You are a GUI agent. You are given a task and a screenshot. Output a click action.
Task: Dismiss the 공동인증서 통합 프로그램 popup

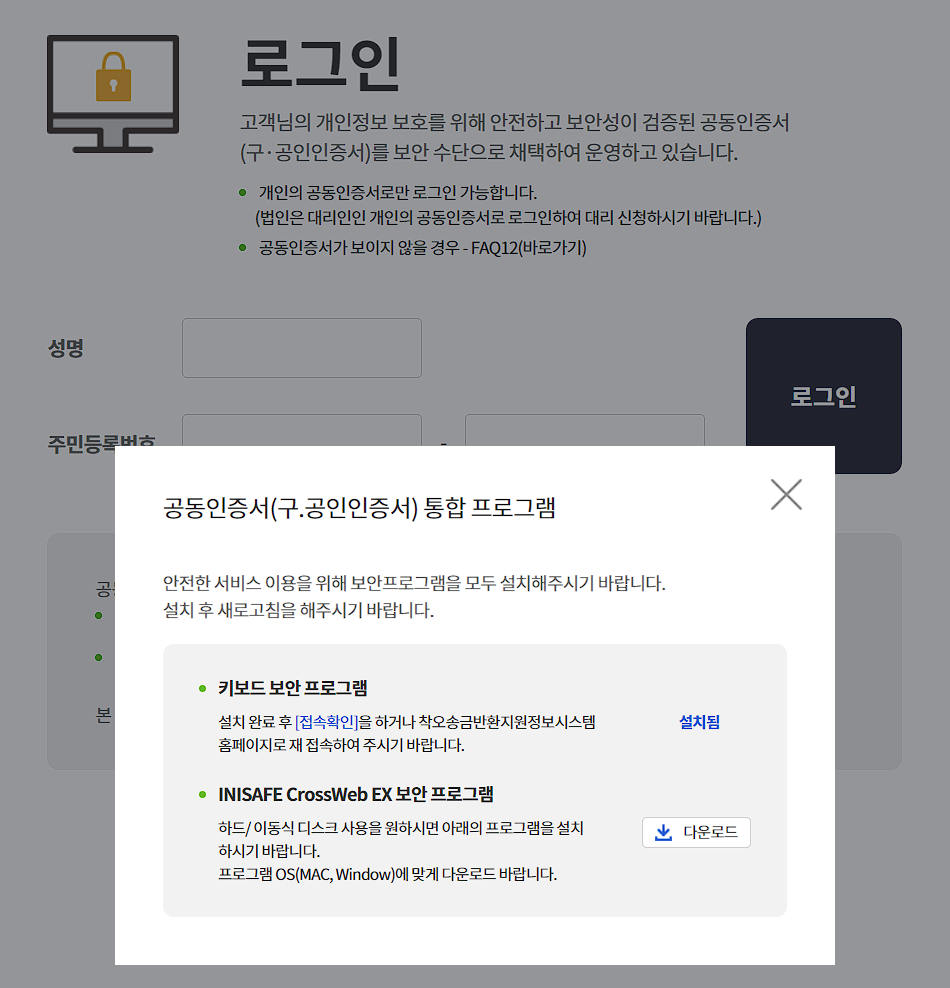pyautogui.click(x=786, y=494)
